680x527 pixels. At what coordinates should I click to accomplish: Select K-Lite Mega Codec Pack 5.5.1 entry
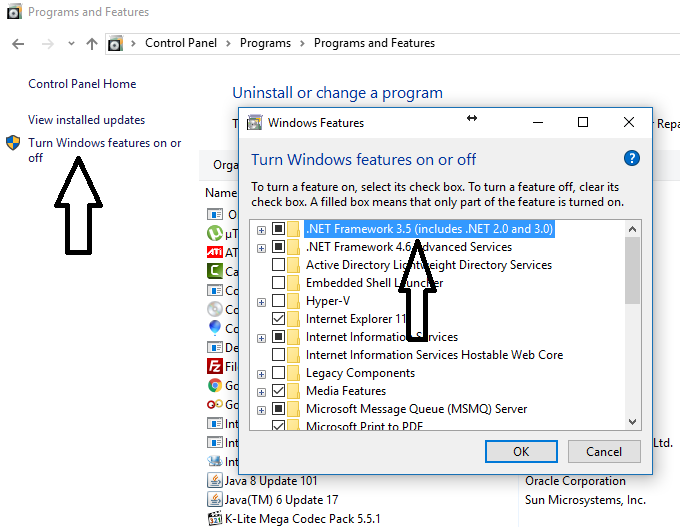(302, 519)
